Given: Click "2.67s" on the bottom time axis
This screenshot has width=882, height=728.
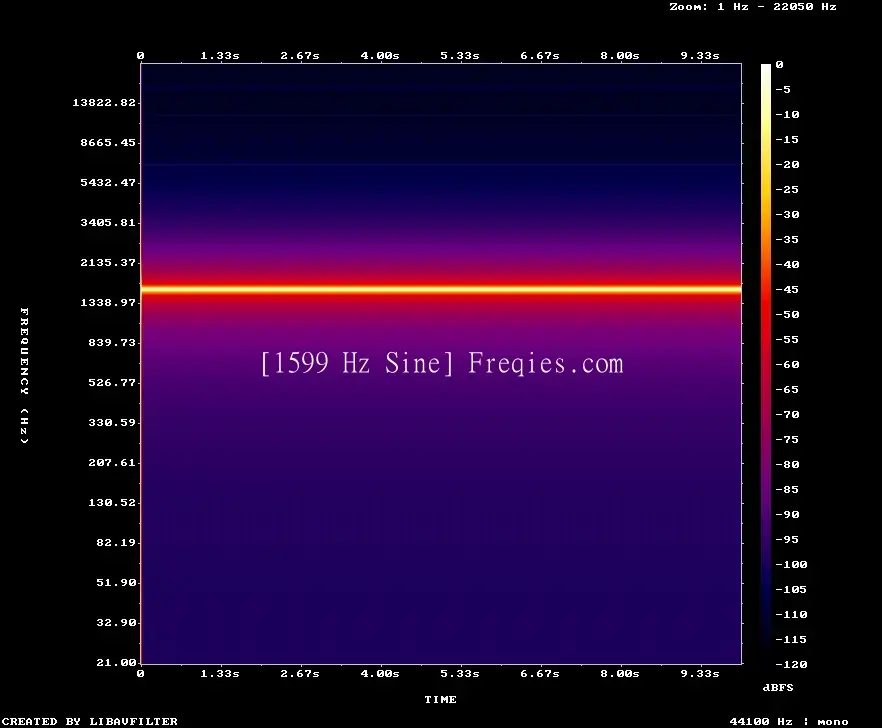Looking at the screenshot, I should tap(300, 673).
